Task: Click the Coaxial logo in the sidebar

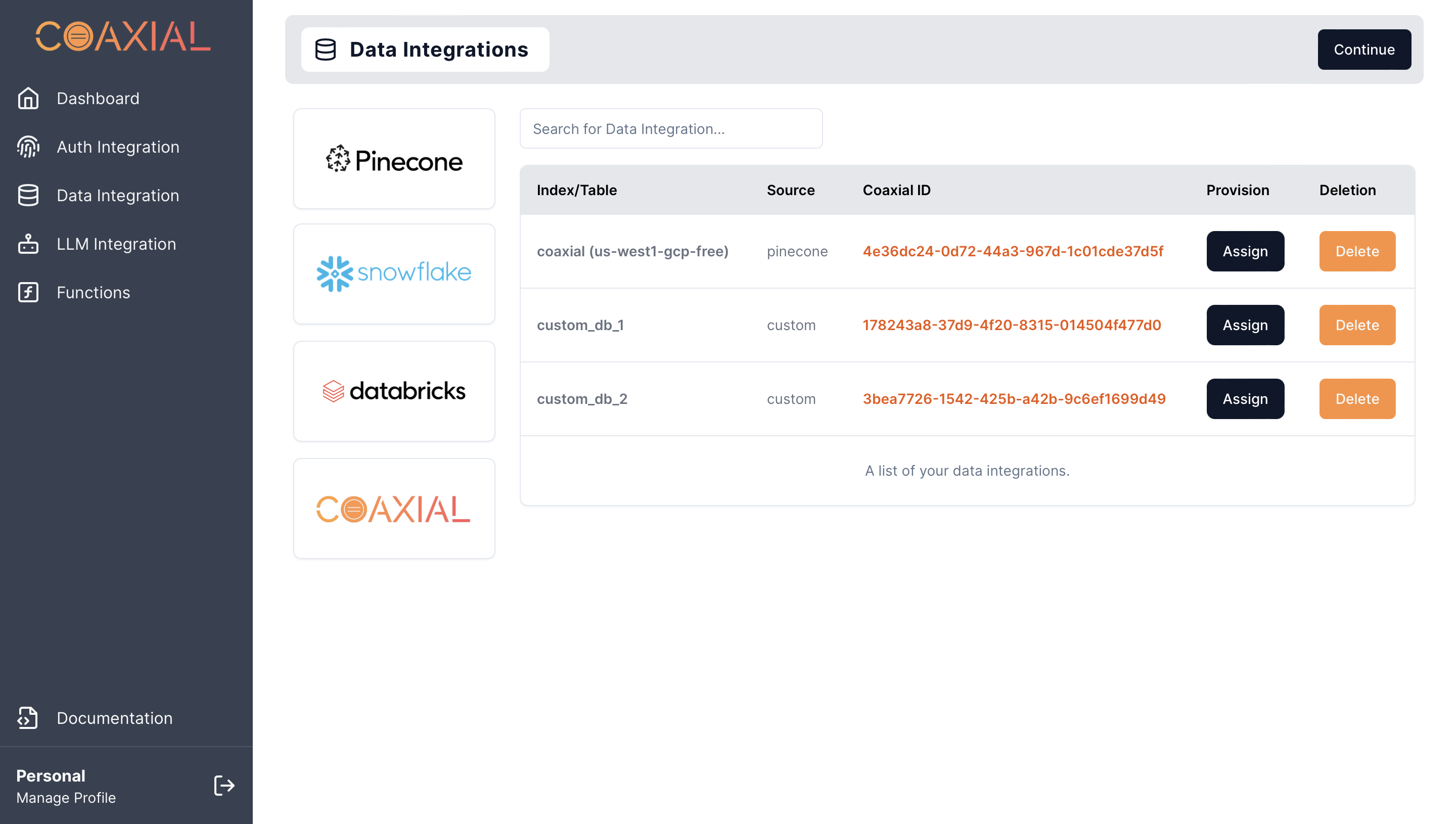Action: coord(123,36)
